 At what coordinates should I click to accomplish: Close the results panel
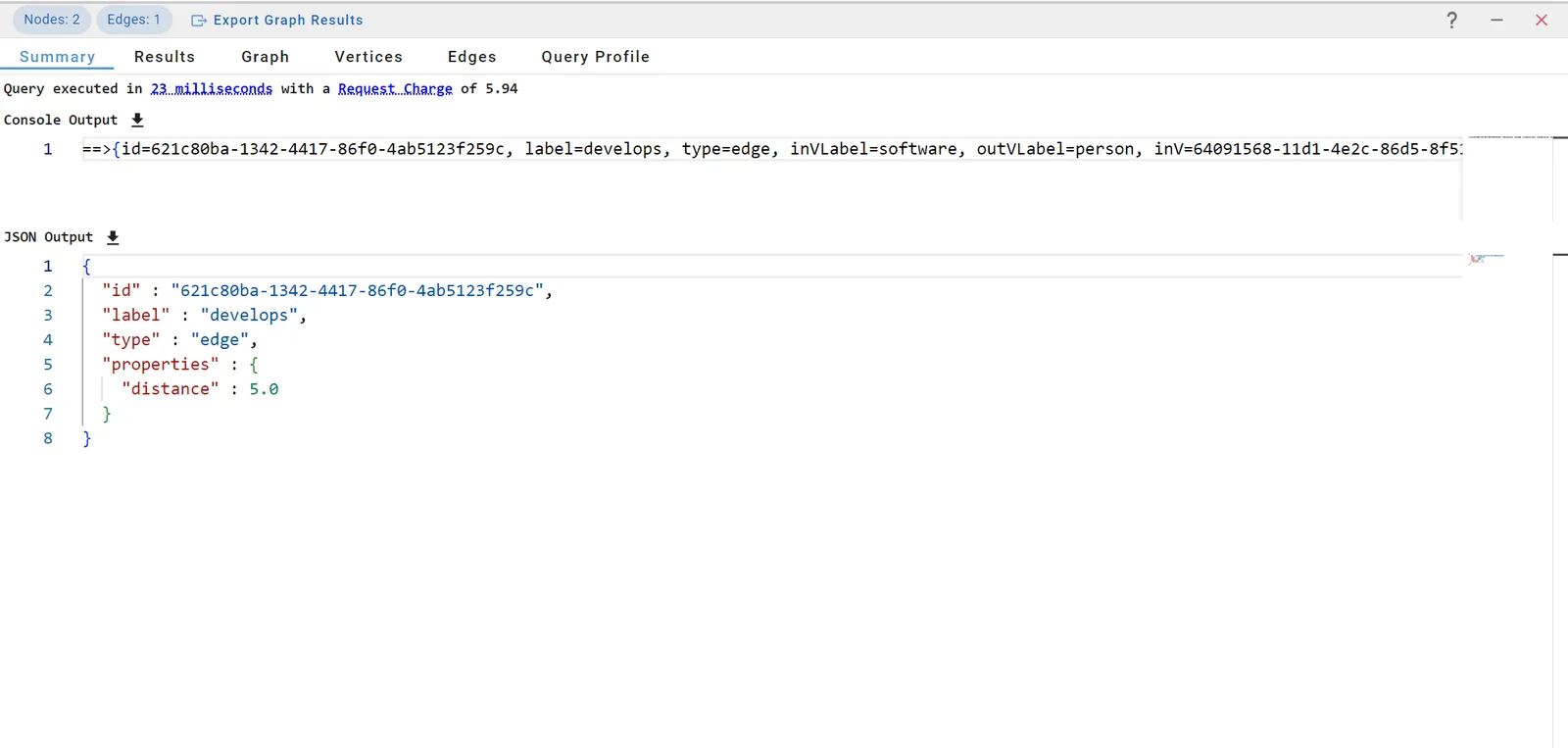(x=1542, y=20)
